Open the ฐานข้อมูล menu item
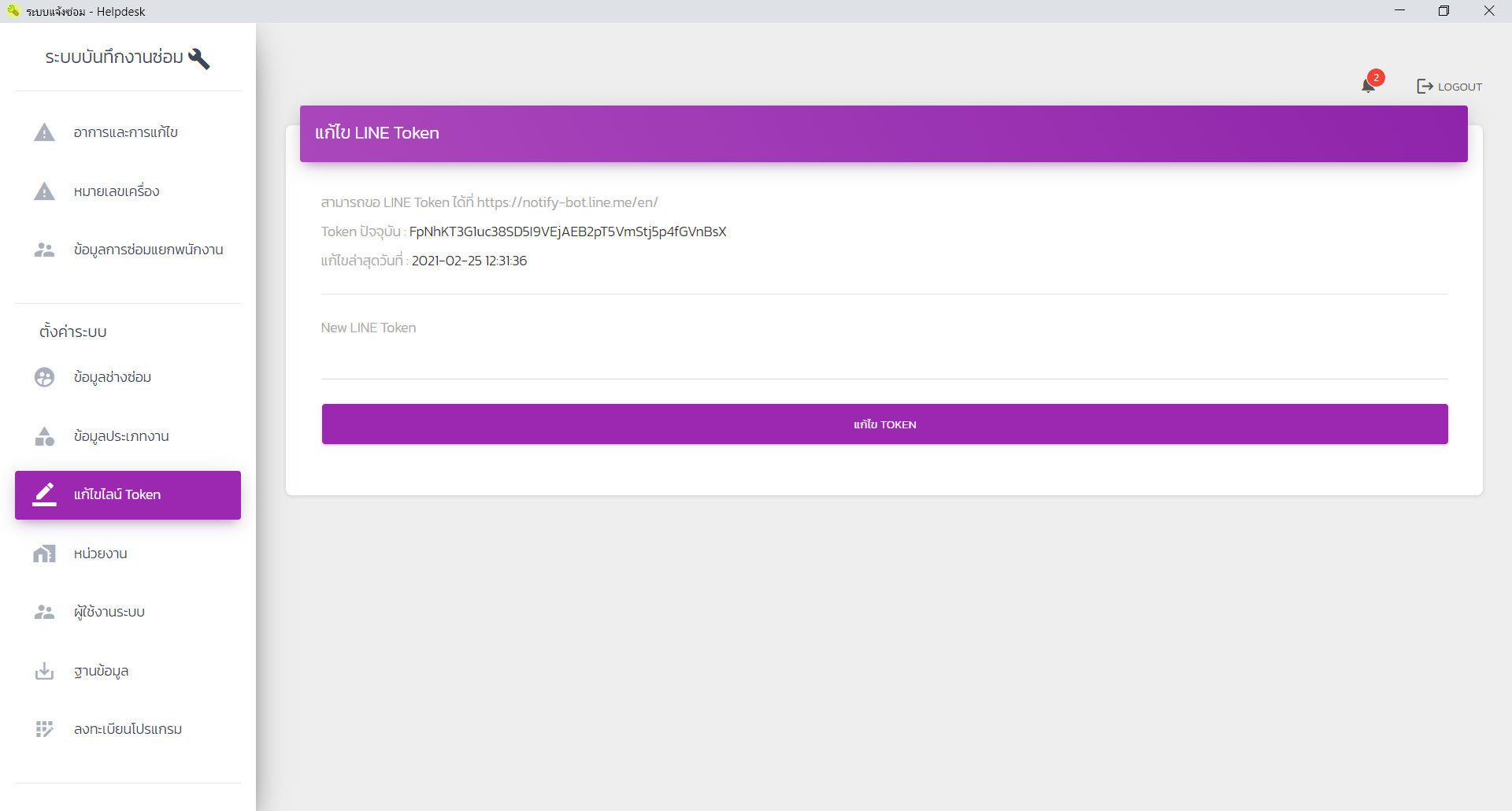Viewport: 1512px width, 811px height. tap(128, 671)
